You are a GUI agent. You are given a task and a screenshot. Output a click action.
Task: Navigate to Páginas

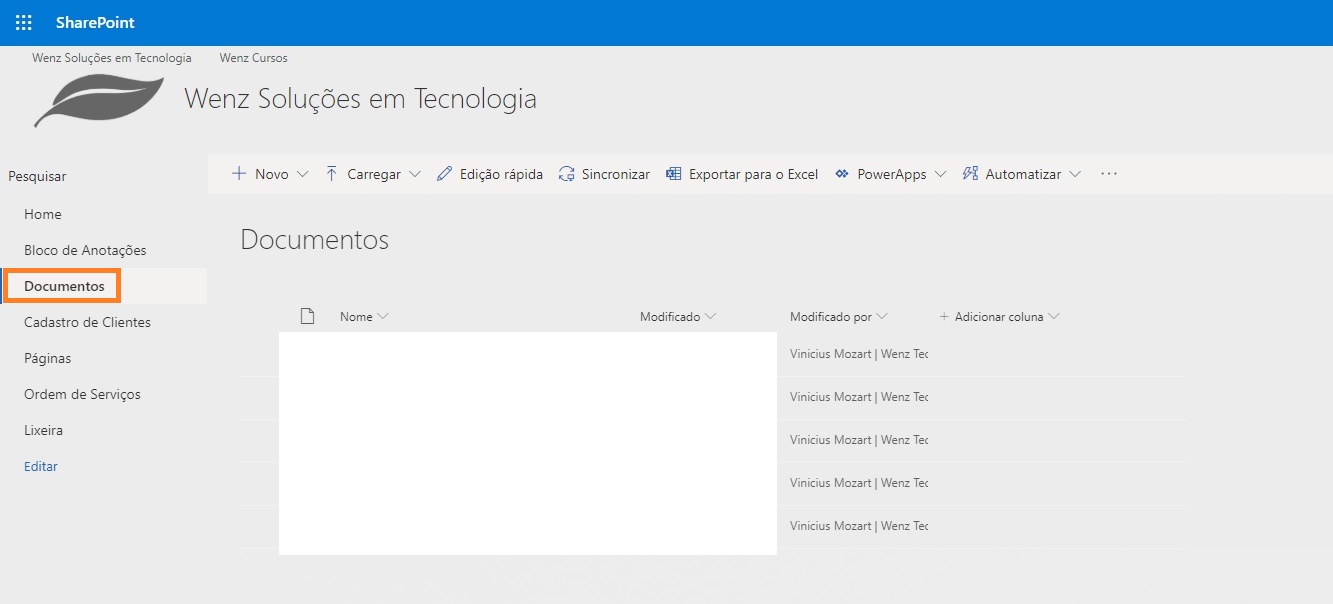point(48,358)
